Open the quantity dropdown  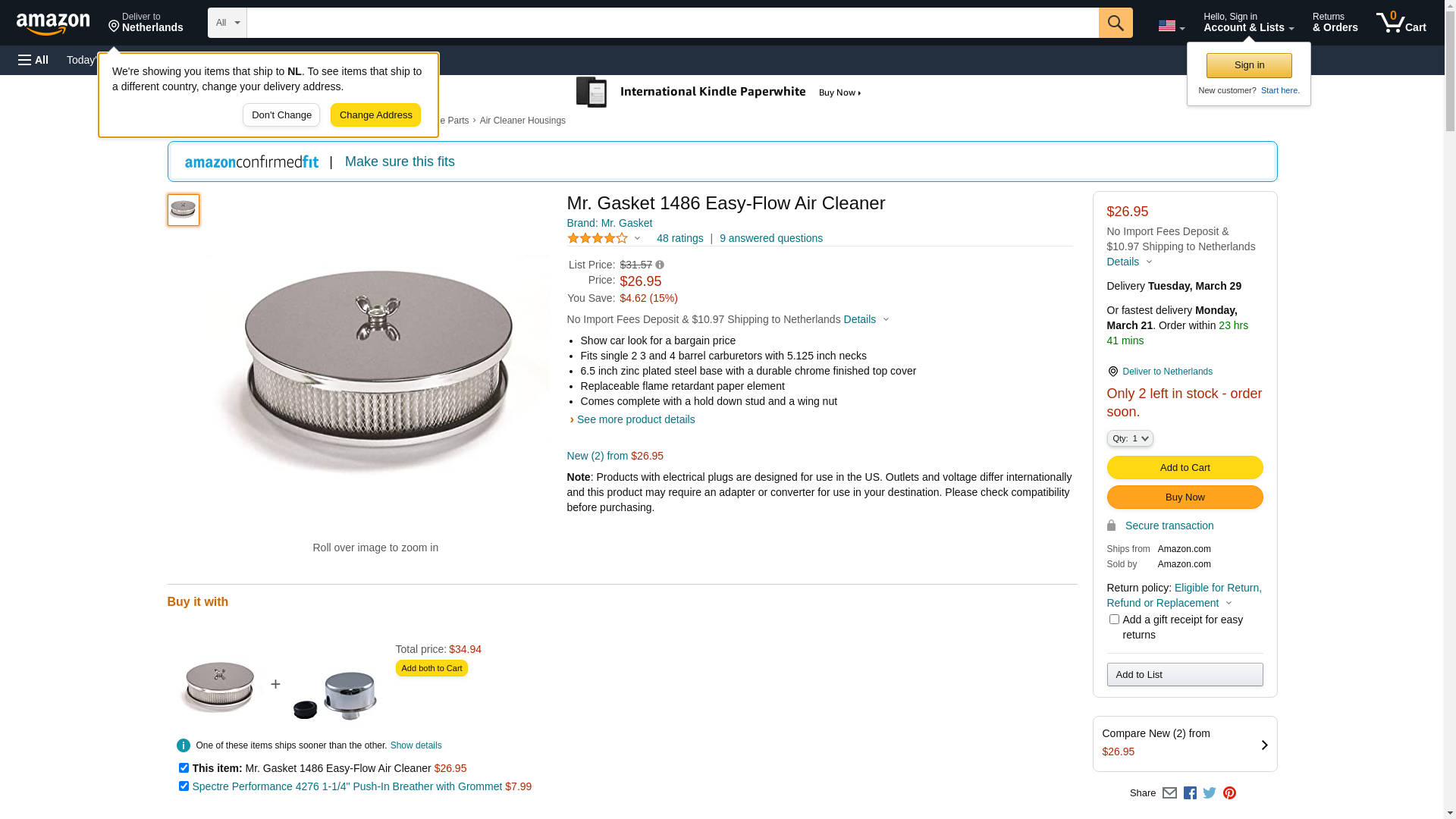(1130, 438)
